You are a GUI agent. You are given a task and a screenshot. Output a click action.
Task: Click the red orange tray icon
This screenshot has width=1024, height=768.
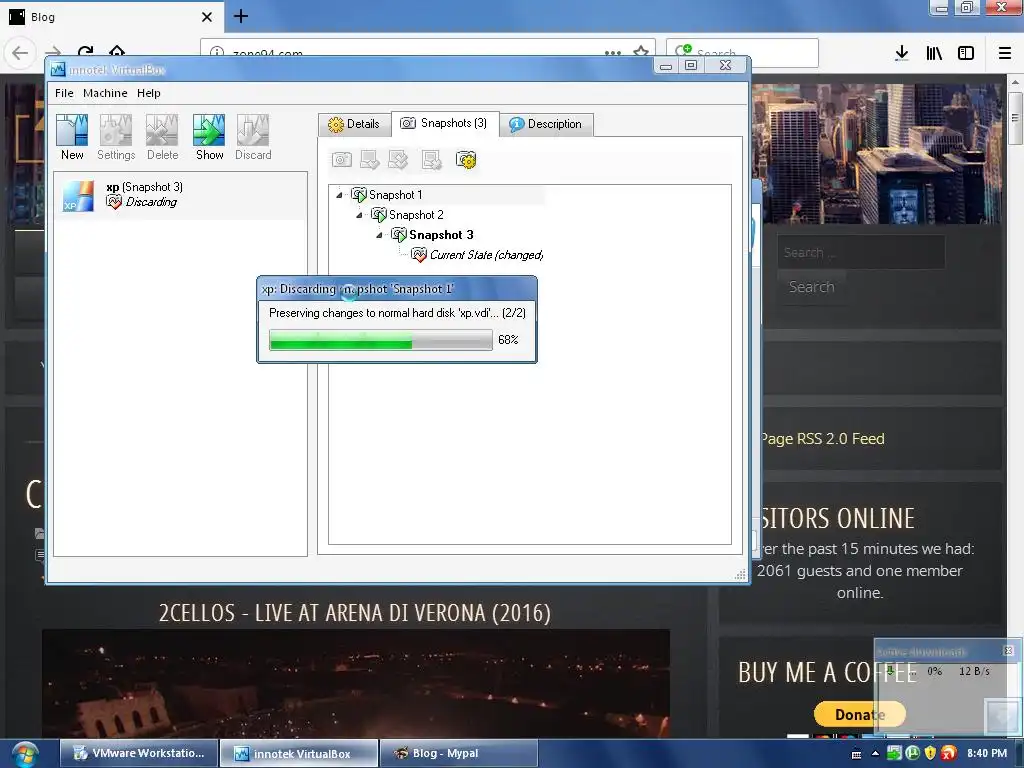[x=950, y=753]
